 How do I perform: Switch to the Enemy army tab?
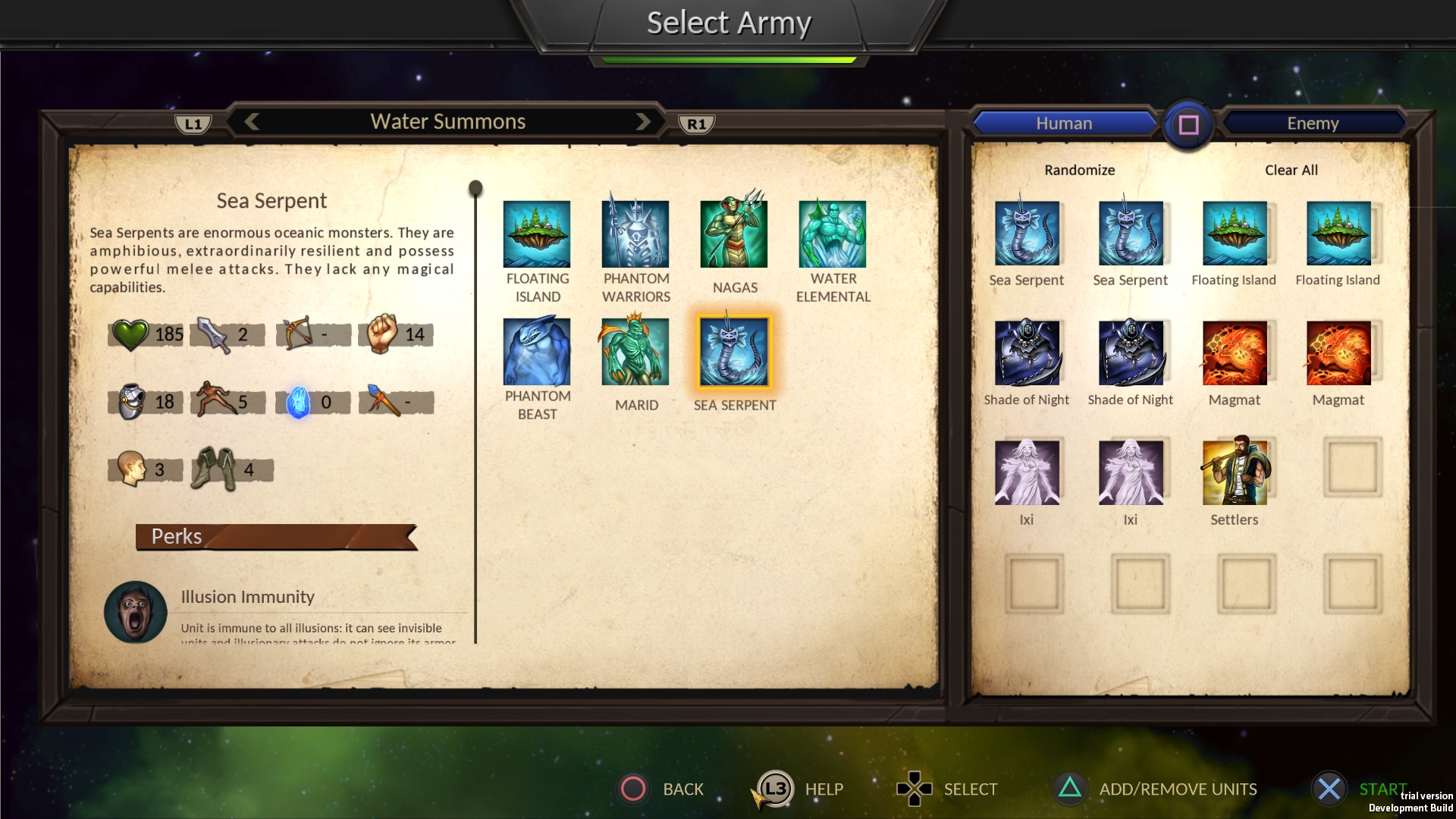(x=1313, y=123)
